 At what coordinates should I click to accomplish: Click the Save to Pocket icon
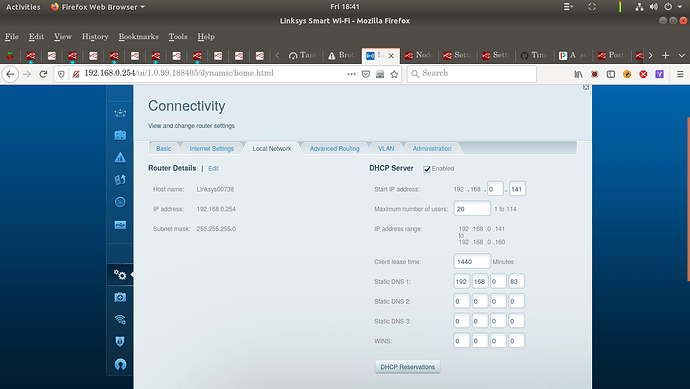(366, 74)
